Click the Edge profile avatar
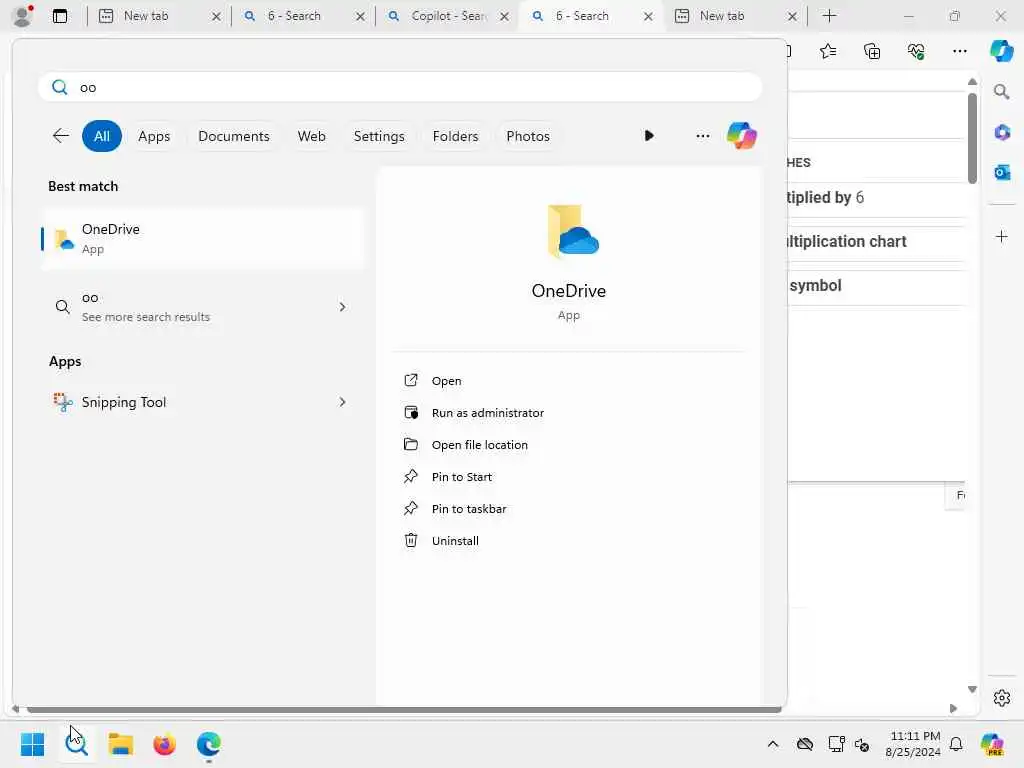Viewport: 1024px width, 768px height. click(22, 16)
